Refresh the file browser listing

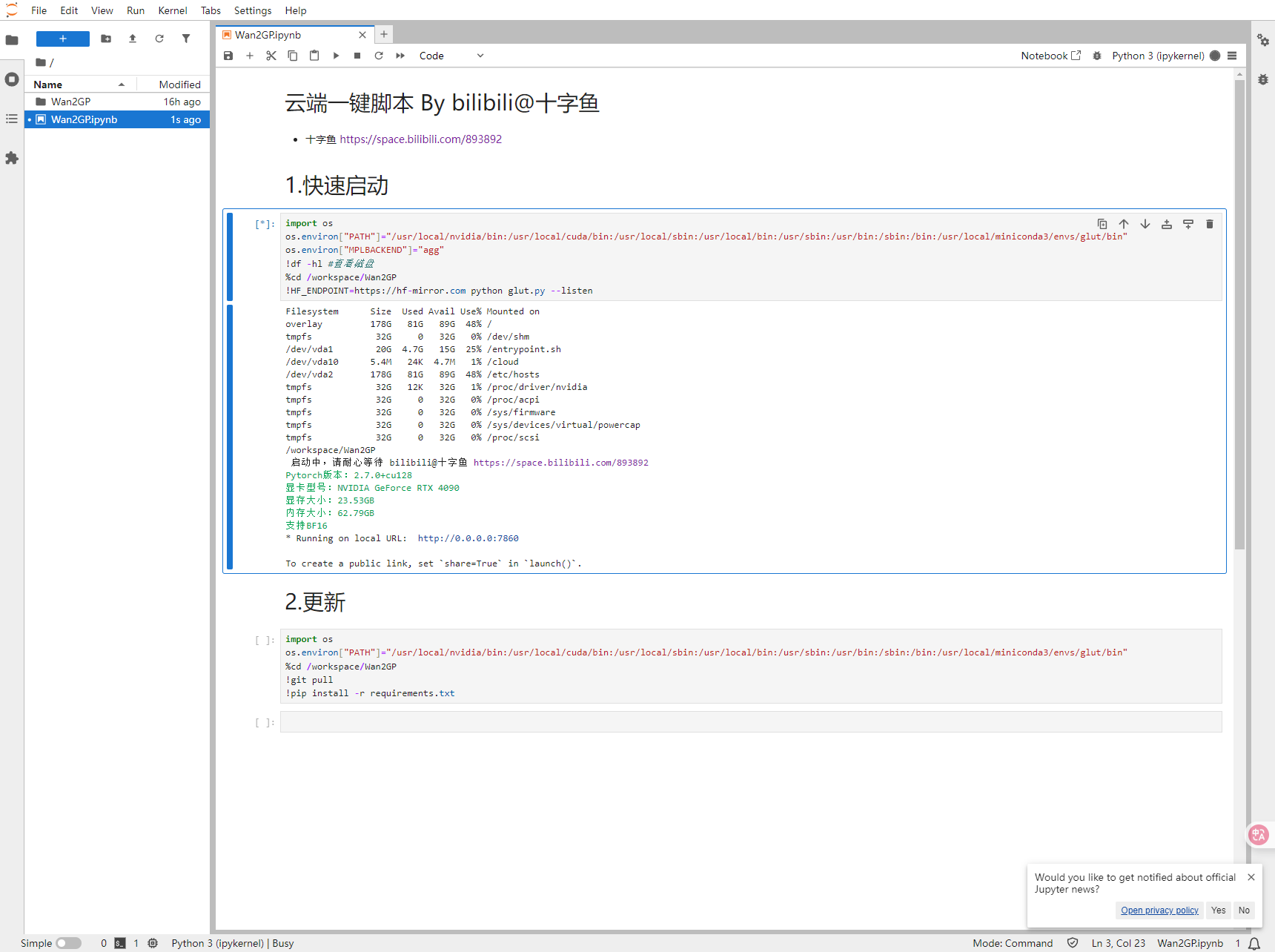point(159,39)
